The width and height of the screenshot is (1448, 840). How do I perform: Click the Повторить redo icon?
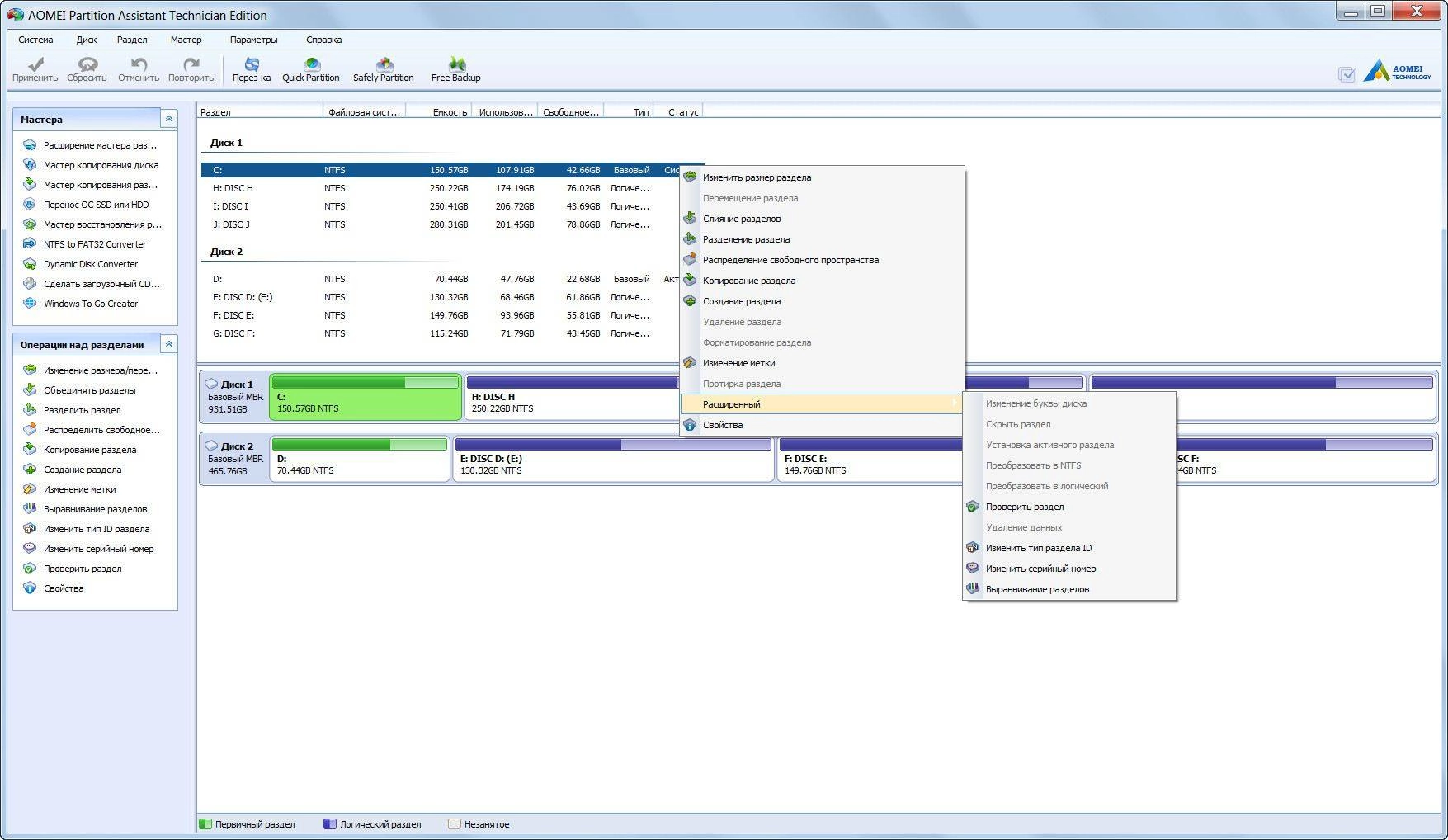pos(191,64)
